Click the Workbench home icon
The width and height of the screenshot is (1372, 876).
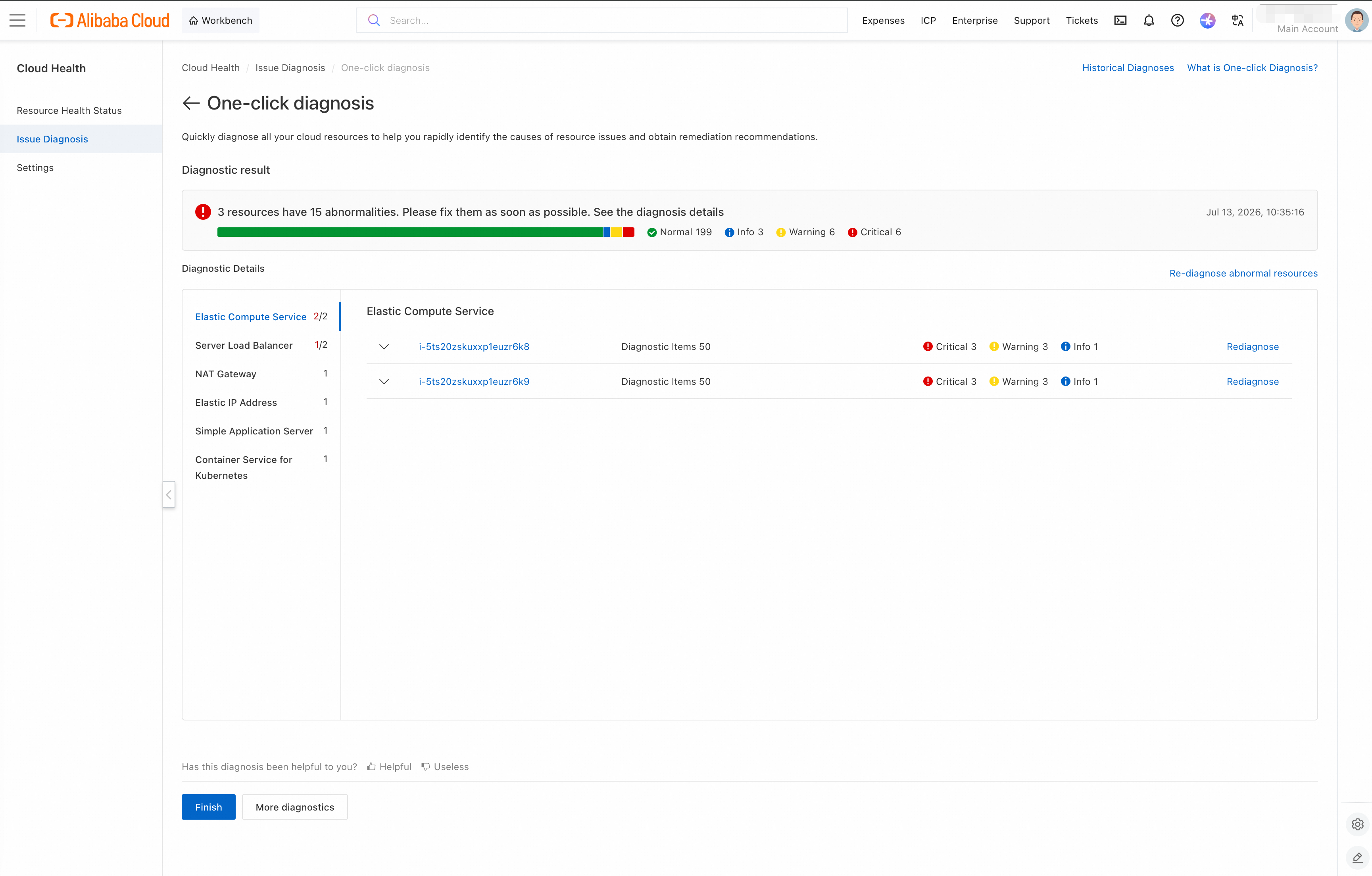(x=194, y=21)
